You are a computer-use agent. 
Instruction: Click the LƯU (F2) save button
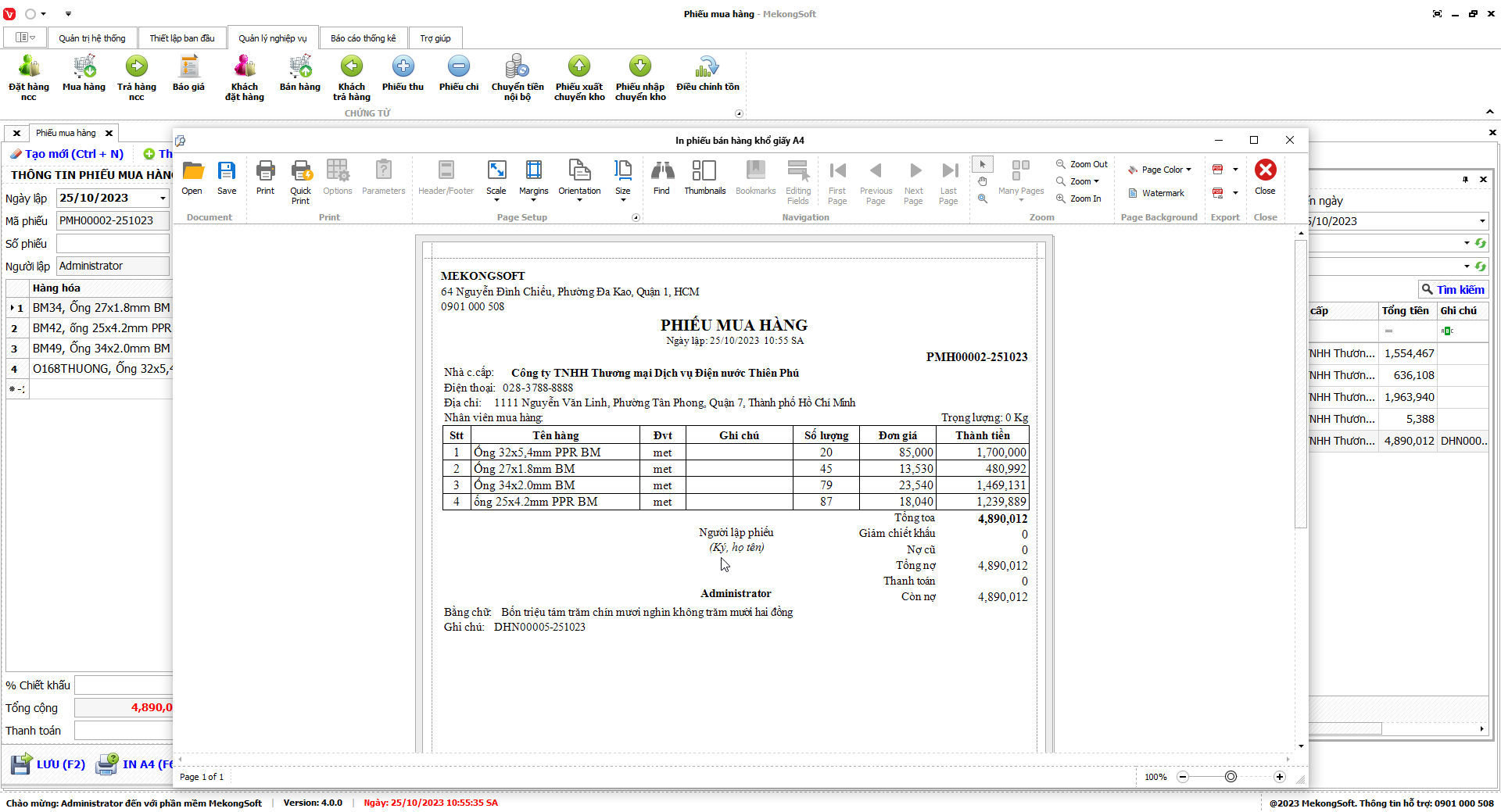(48, 764)
